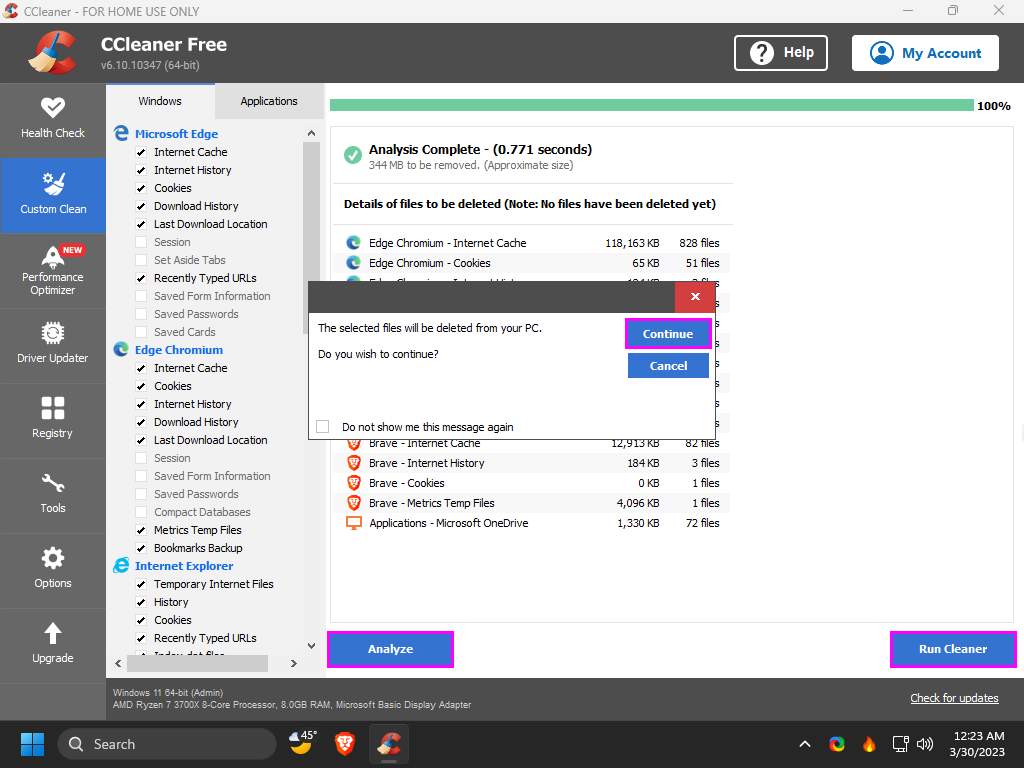Click Brave Metrics Temp Files icon
The width and height of the screenshot is (1024, 768).
(353, 503)
